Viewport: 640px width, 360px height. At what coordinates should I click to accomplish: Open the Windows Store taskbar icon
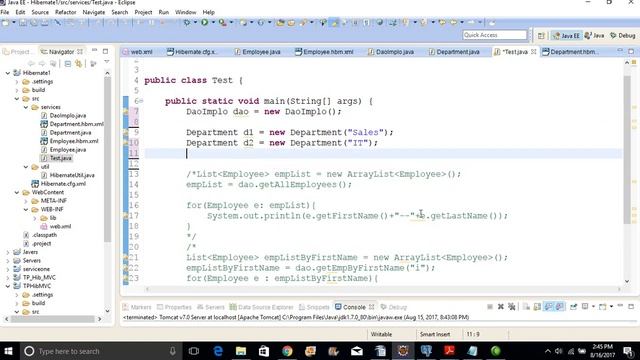click(264, 351)
